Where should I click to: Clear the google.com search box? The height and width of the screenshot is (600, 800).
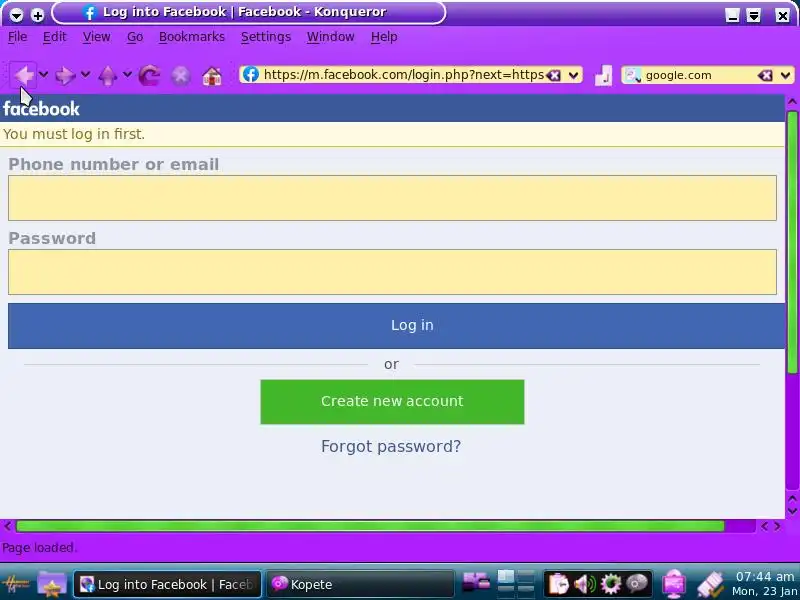[x=765, y=76]
